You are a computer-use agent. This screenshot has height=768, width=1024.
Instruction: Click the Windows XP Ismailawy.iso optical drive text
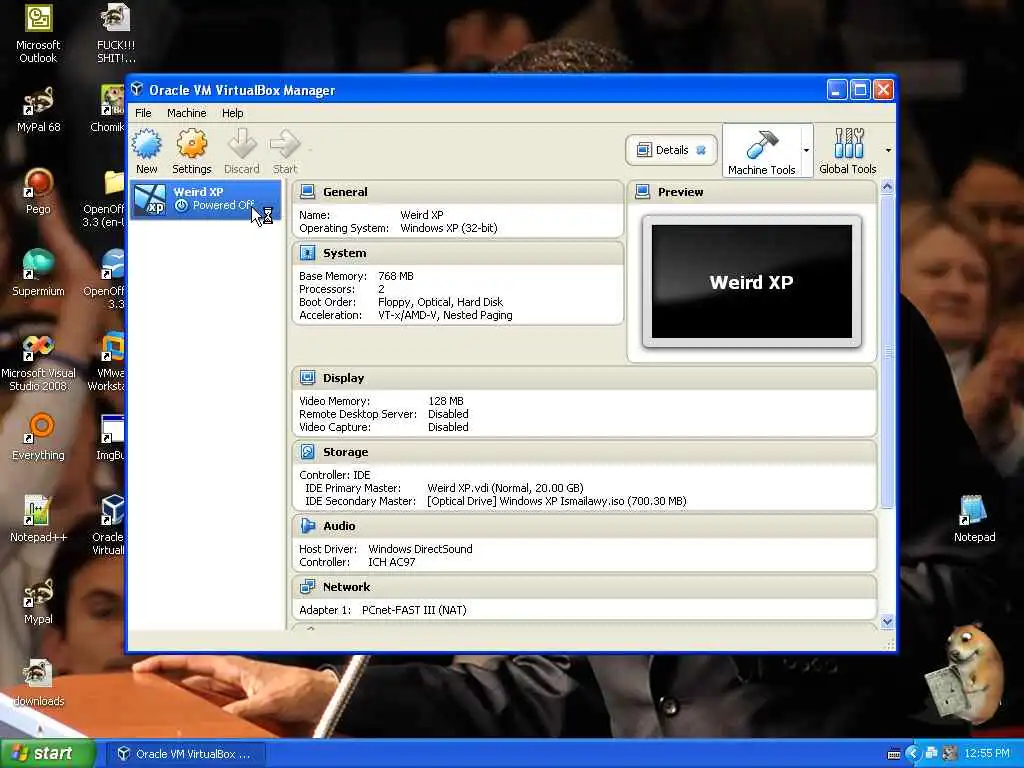coord(556,501)
